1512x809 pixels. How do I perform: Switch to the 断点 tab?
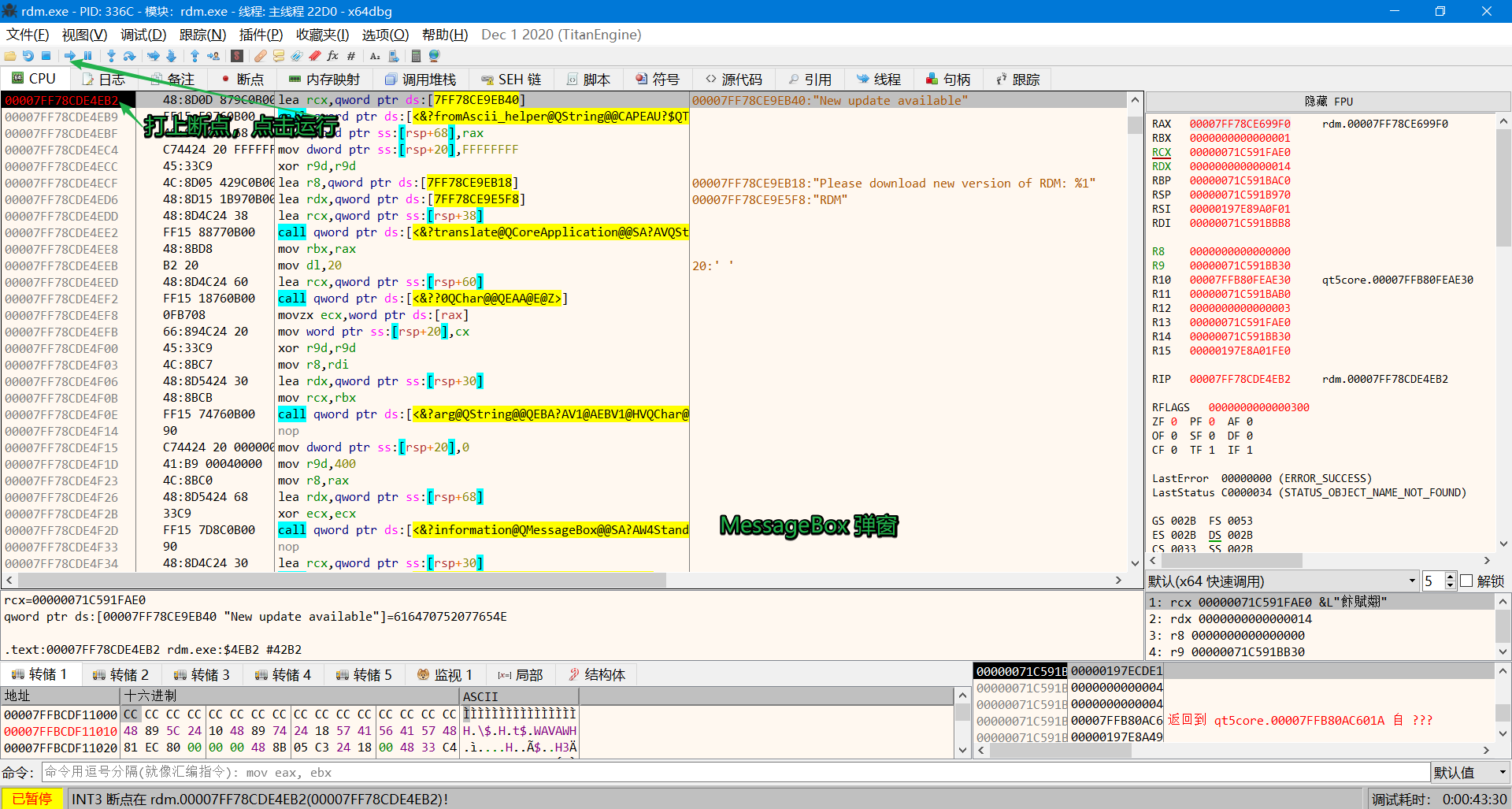coord(243,80)
